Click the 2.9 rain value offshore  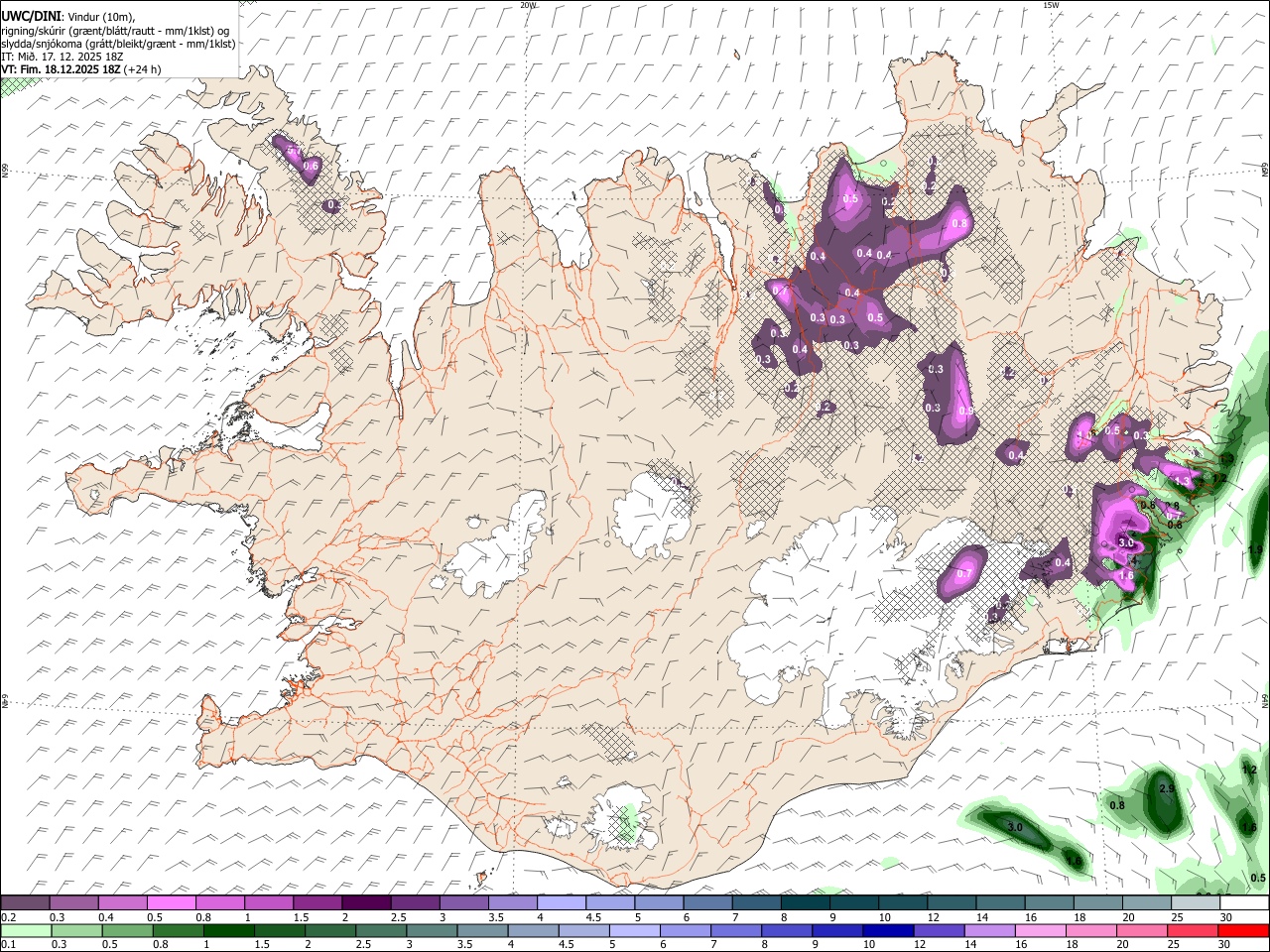(1167, 788)
